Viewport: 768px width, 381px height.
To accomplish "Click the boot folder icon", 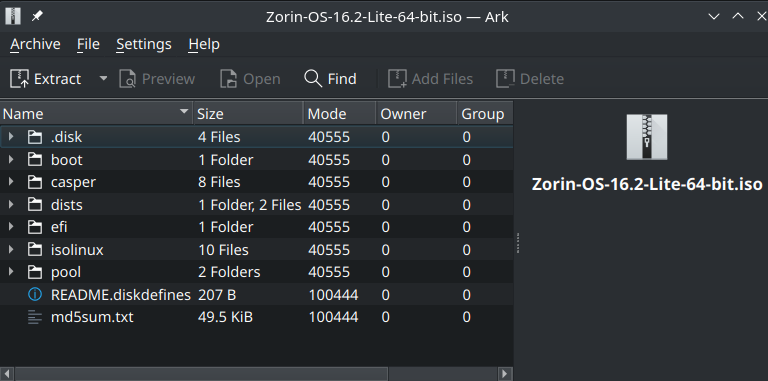I will click(35, 160).
